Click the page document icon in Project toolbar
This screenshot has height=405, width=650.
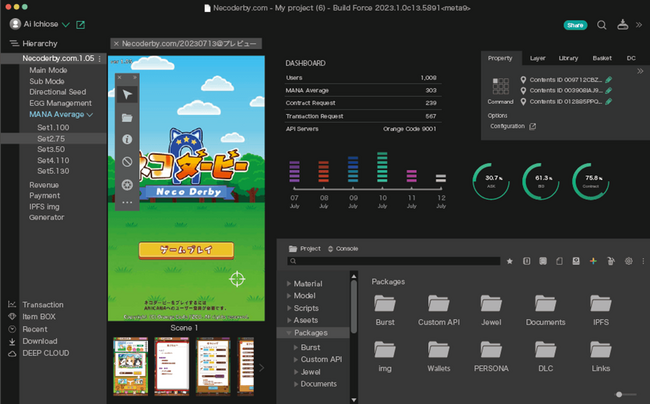pyautogui.click(x=559, y=261)
